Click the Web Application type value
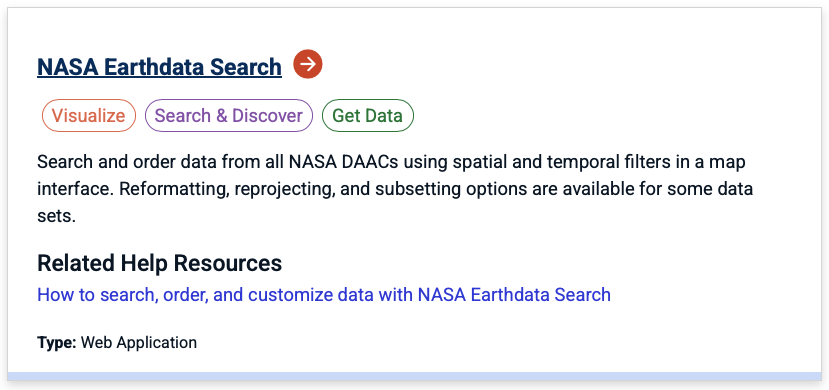Screen dimensions: 829x390 [x=139, y=342]
